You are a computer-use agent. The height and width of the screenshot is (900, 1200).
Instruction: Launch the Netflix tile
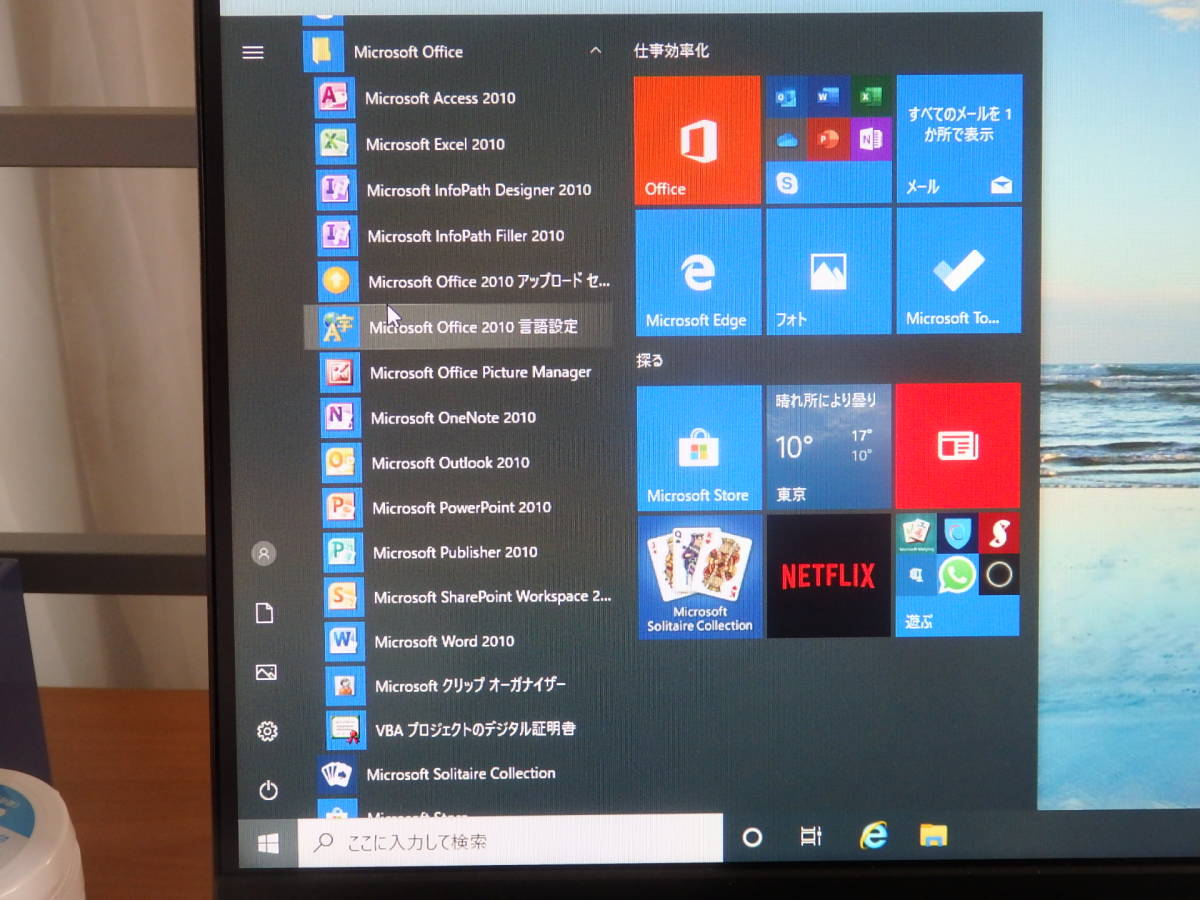(828, 576)
